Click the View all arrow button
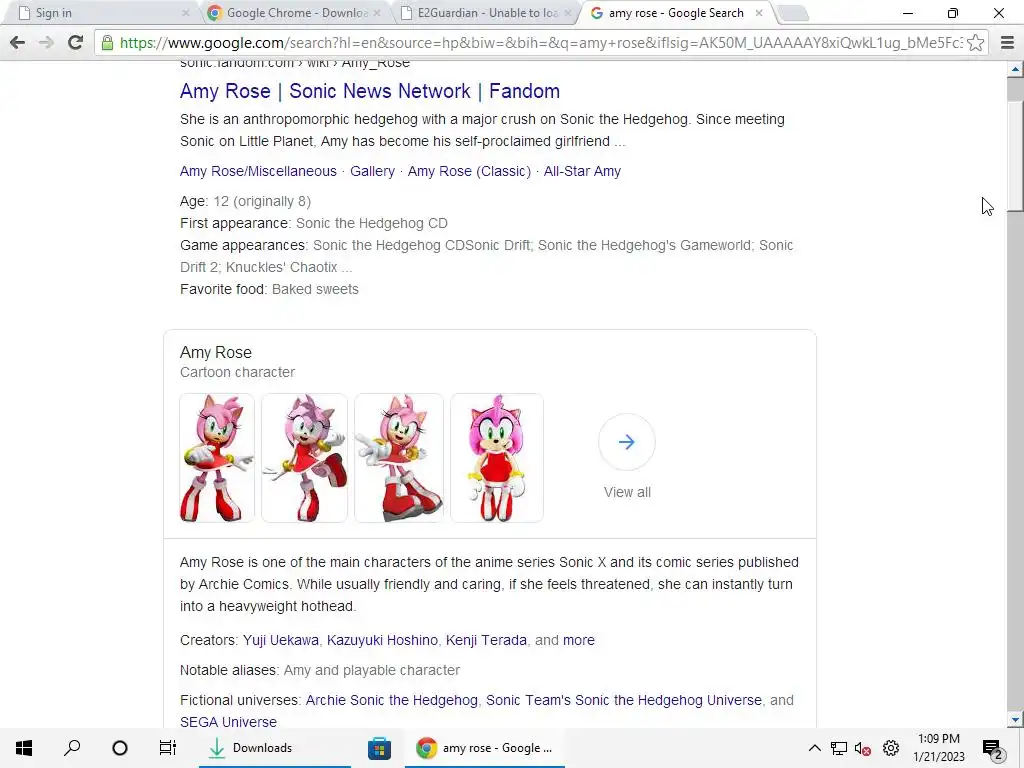Screen dimensions: 1024x768 tap(626, 442)
